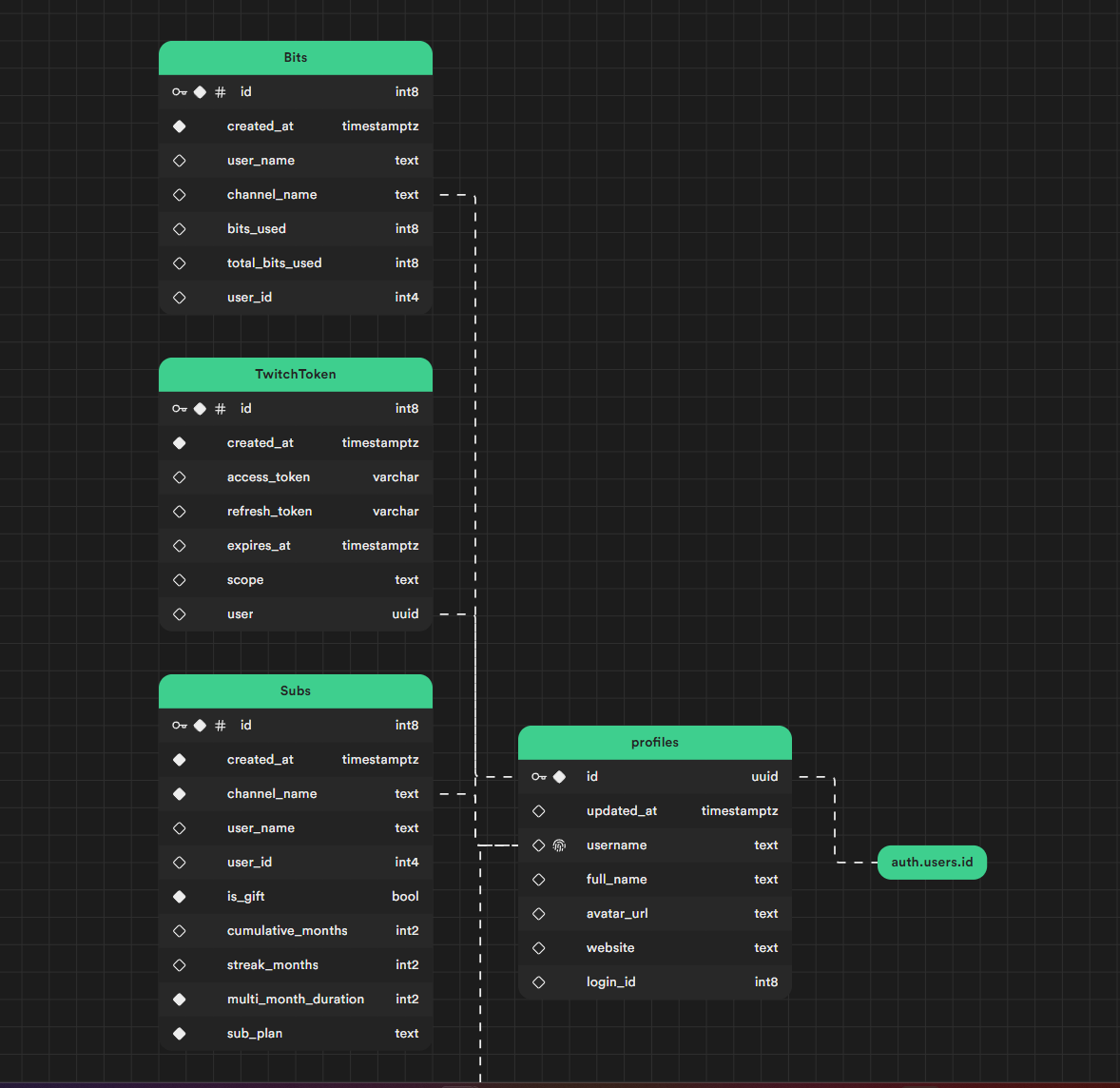Select the total_bits_used column in Bits
The width and height of the screenshot is (1120, 1088).
(274, 263)
